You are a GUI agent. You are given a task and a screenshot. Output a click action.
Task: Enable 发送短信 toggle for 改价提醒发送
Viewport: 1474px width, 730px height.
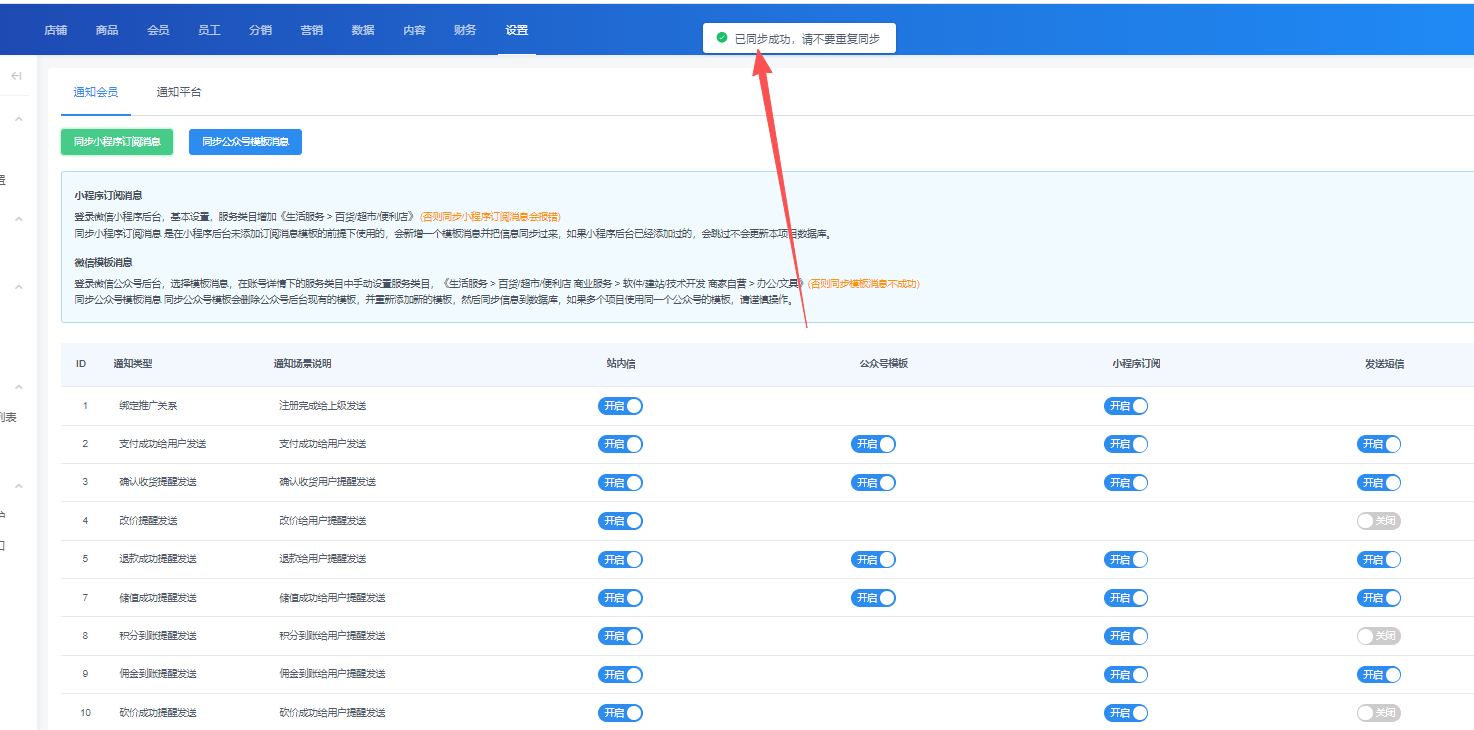point(1378,521)
